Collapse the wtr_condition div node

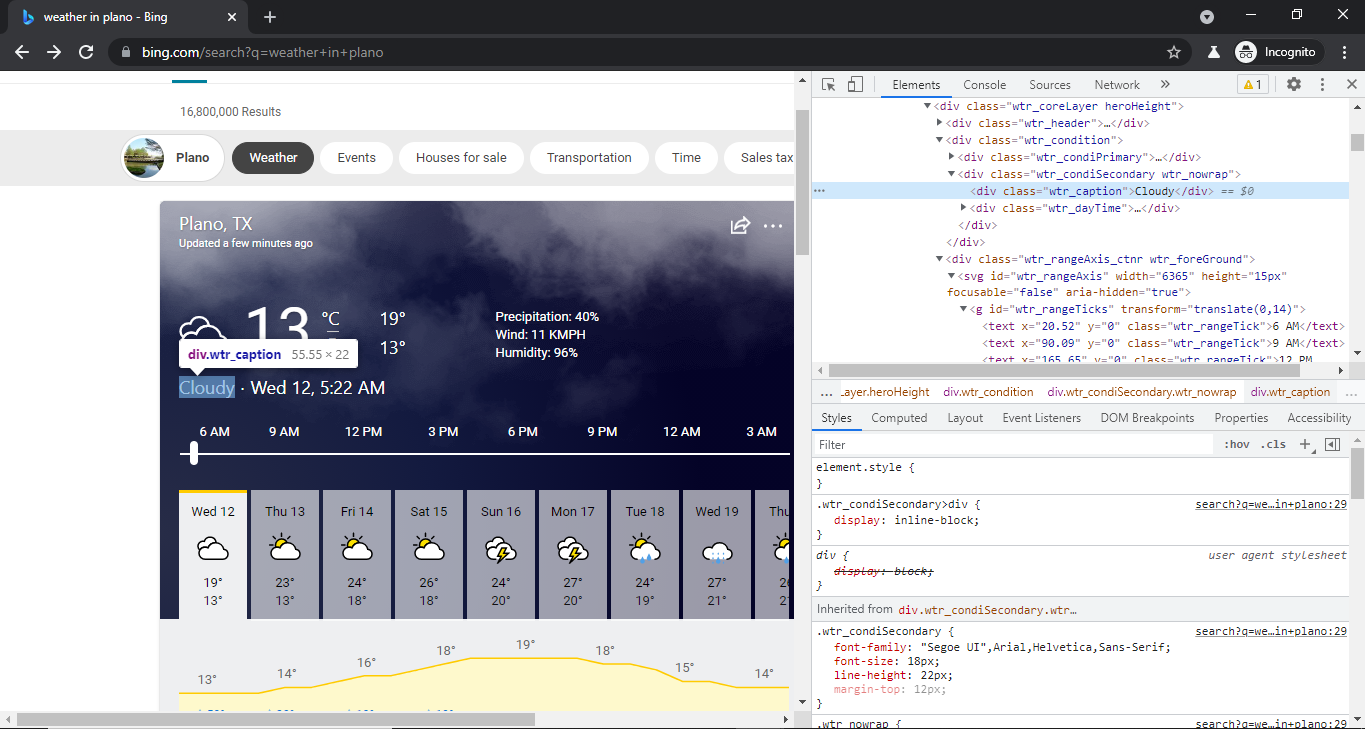940,140
